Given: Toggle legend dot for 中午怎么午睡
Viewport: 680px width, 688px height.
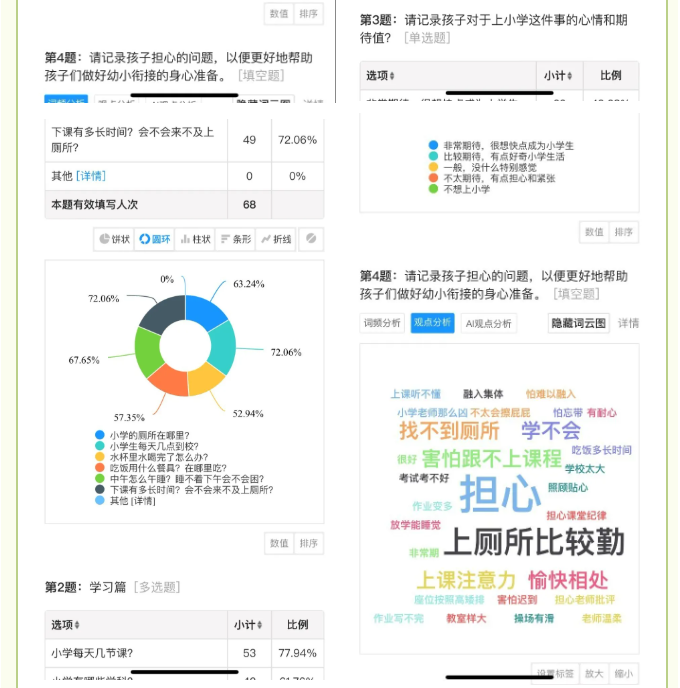Looking at the screenshot, I should point(100,478).
